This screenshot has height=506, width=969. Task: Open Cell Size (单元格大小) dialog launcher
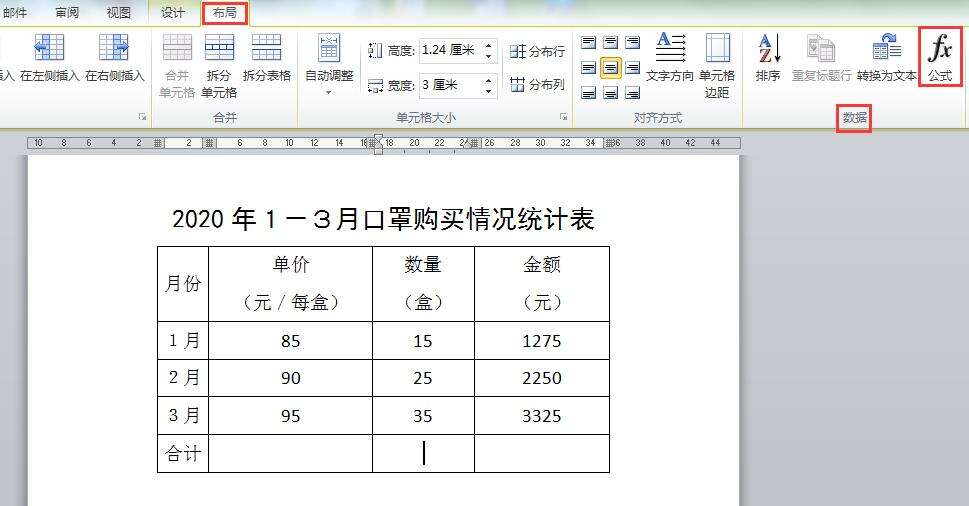563,117
